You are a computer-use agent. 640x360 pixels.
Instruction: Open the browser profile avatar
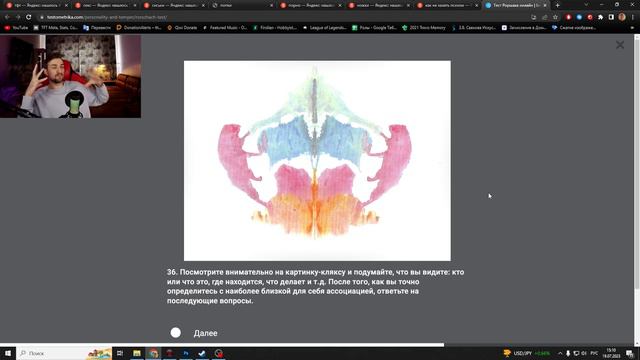(x=622, y=17)
